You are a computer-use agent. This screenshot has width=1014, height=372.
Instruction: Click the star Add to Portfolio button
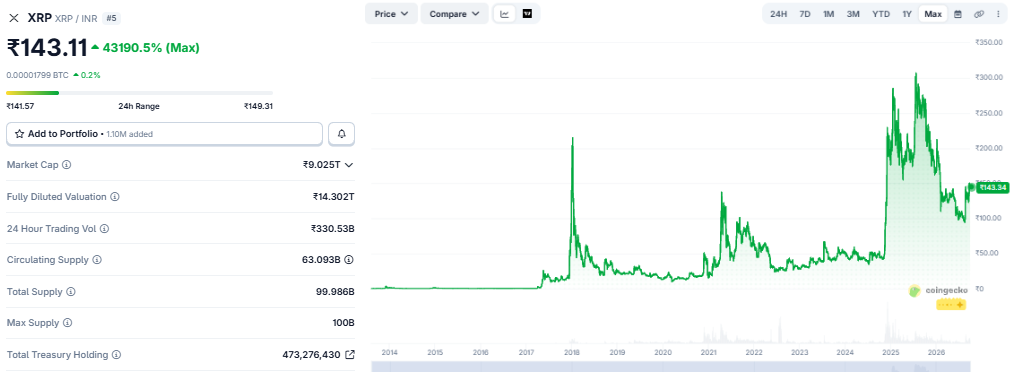click(164, 134)
